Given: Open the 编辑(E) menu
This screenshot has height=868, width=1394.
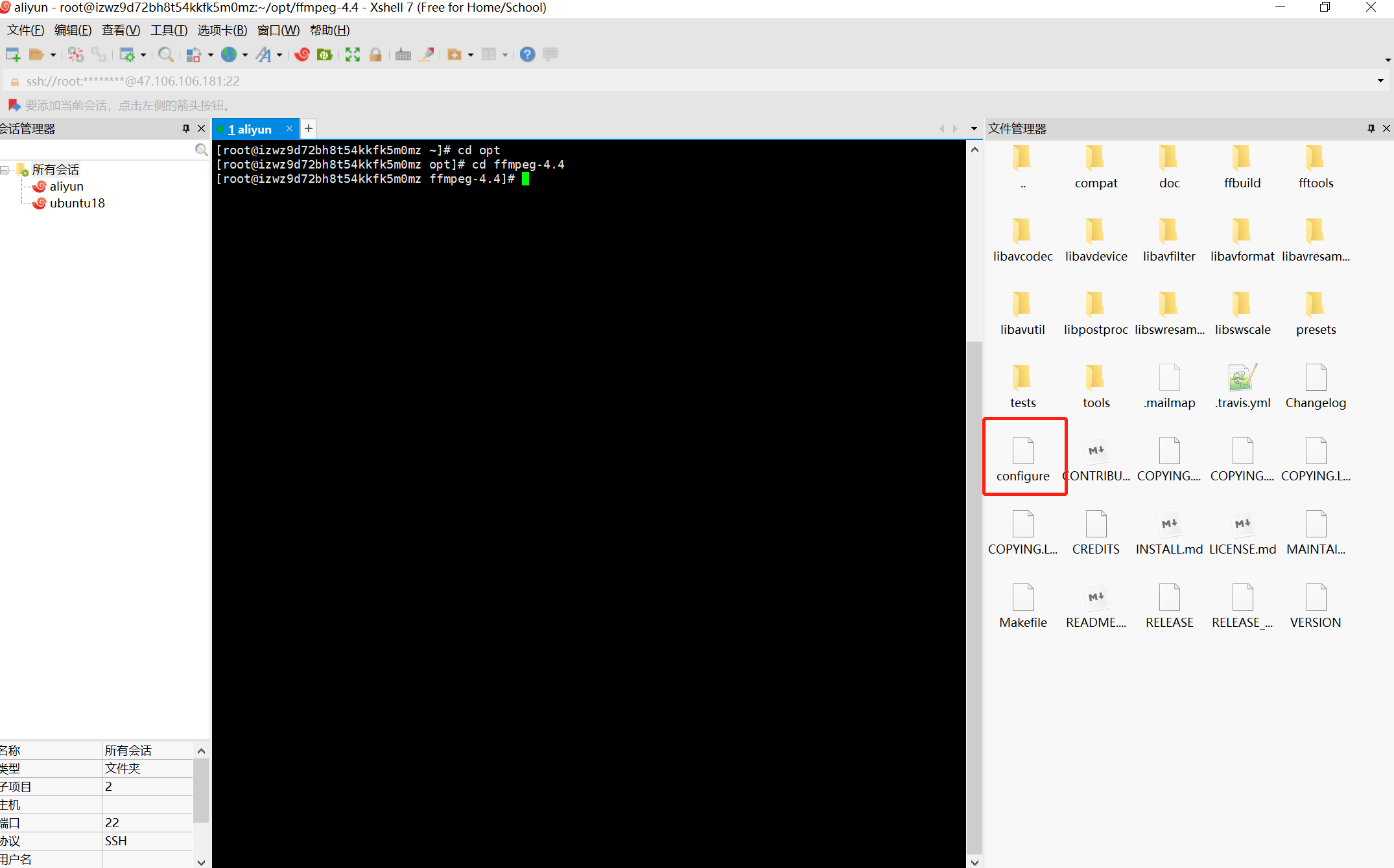Looking at the screenshot, I should point(73,30).
